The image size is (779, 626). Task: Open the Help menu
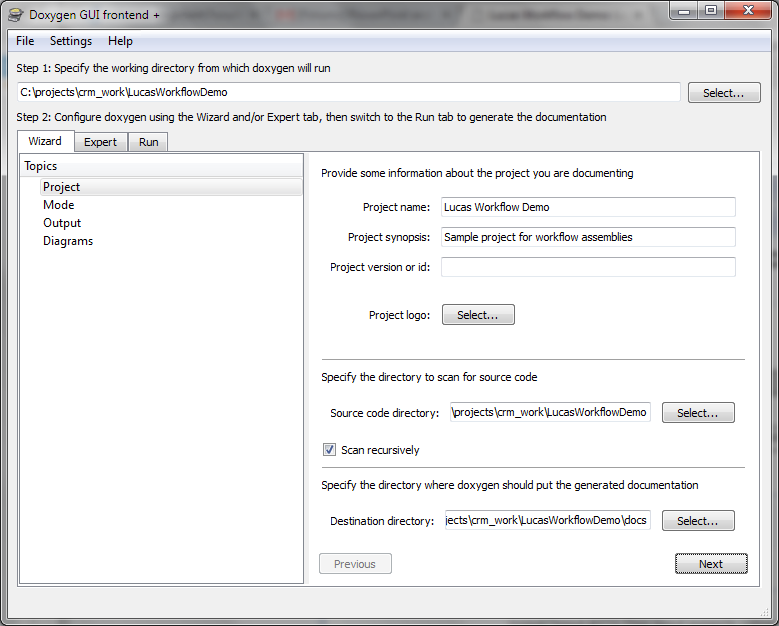click(x=120, y=41)
